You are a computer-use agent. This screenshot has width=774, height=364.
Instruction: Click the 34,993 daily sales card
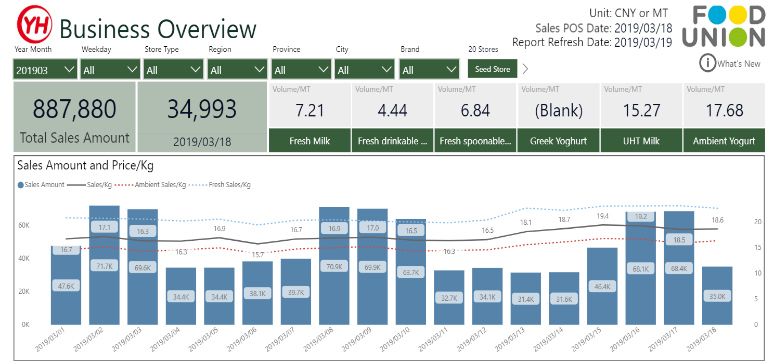(202, 117)
